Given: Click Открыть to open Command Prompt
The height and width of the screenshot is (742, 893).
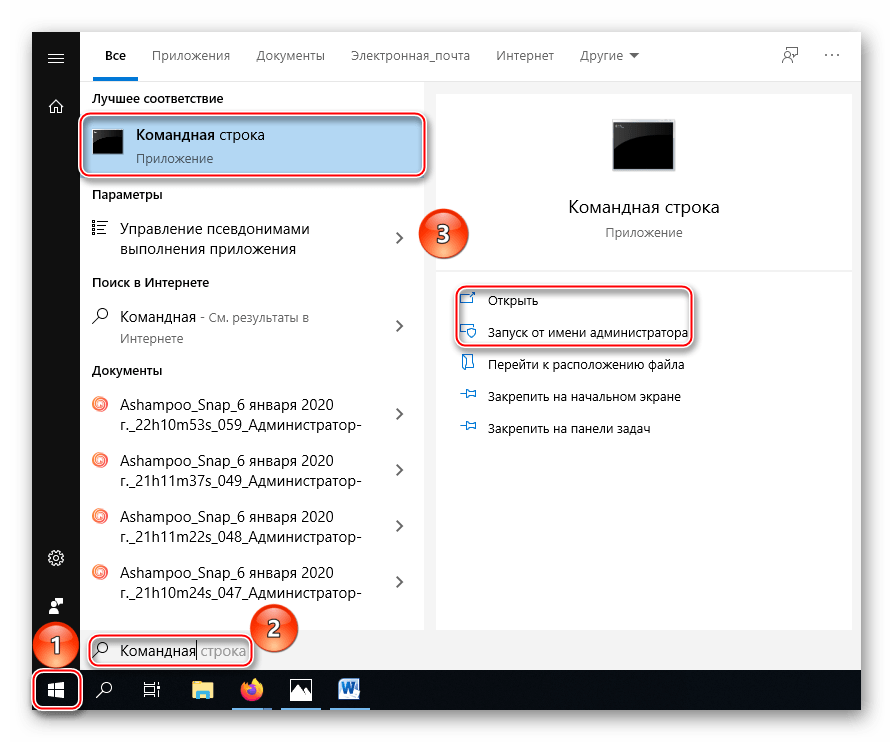Looking at the screenshot, I should (513, 300).
